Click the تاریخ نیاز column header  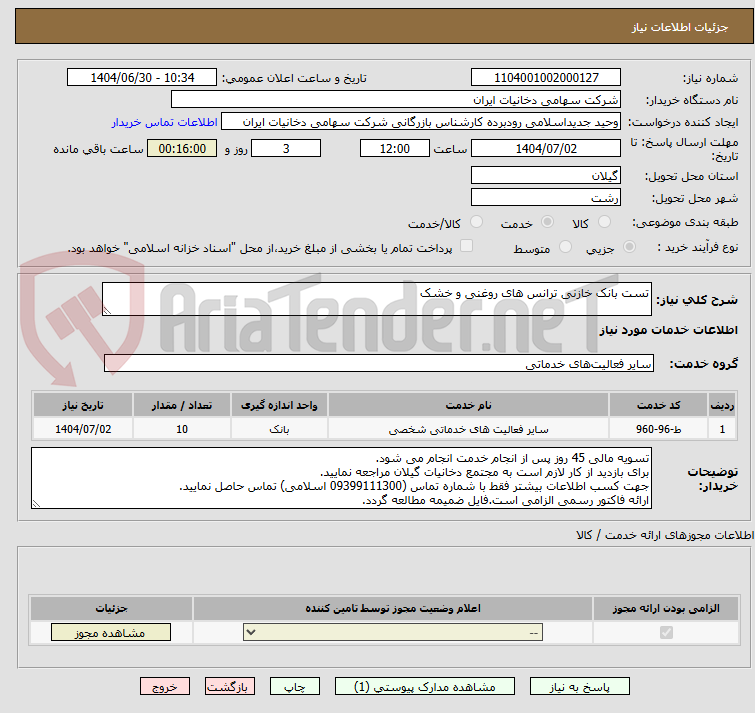pos(83,405)
